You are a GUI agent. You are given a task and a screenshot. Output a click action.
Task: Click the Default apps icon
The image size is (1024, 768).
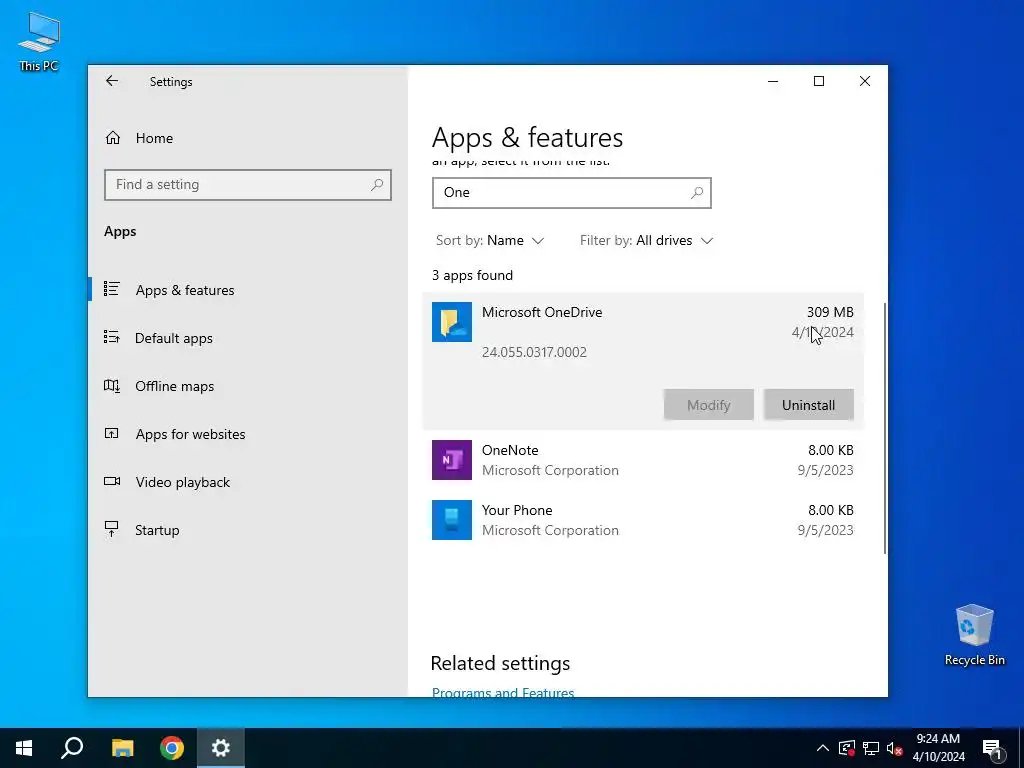(x=112, y=337)
